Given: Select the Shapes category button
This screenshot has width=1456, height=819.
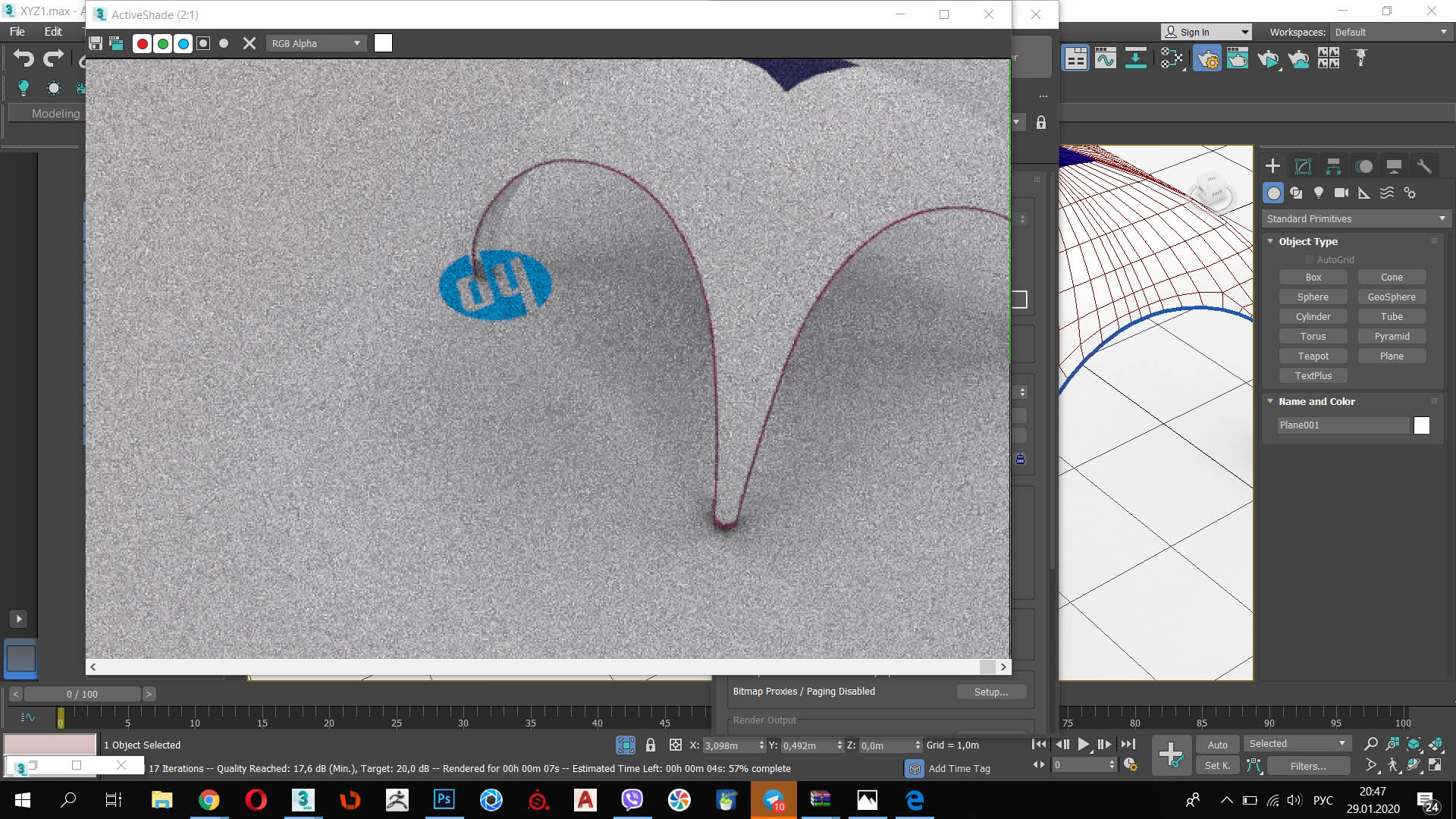Looking at the screenshot, I should pyautogui.click(x=1296, y=193).
